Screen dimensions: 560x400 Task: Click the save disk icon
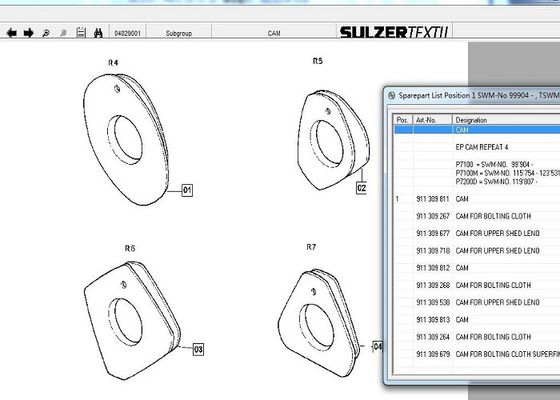pyautogui.click(x=81, y=32)
